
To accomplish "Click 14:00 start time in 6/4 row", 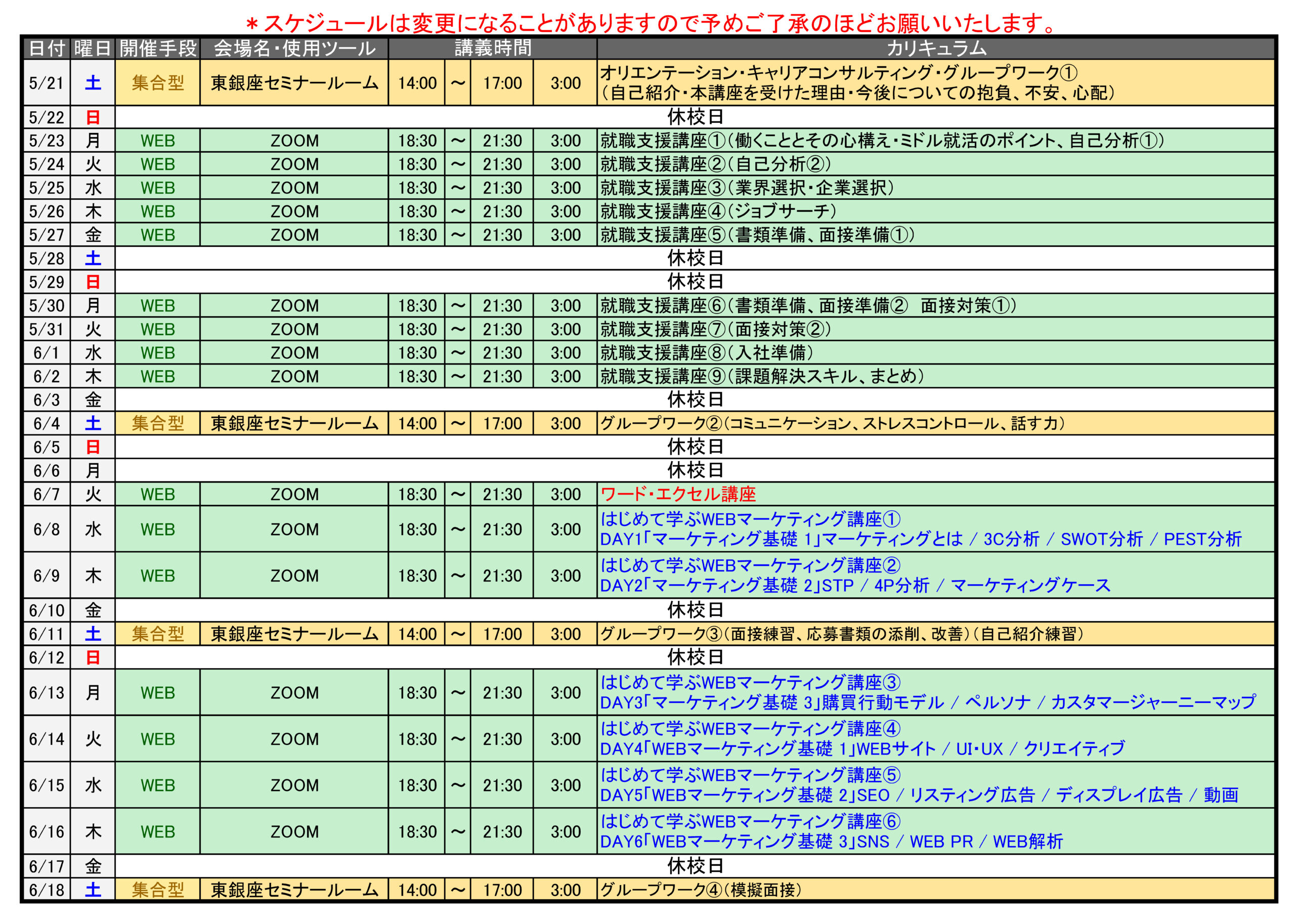I will tap(417, 424).
